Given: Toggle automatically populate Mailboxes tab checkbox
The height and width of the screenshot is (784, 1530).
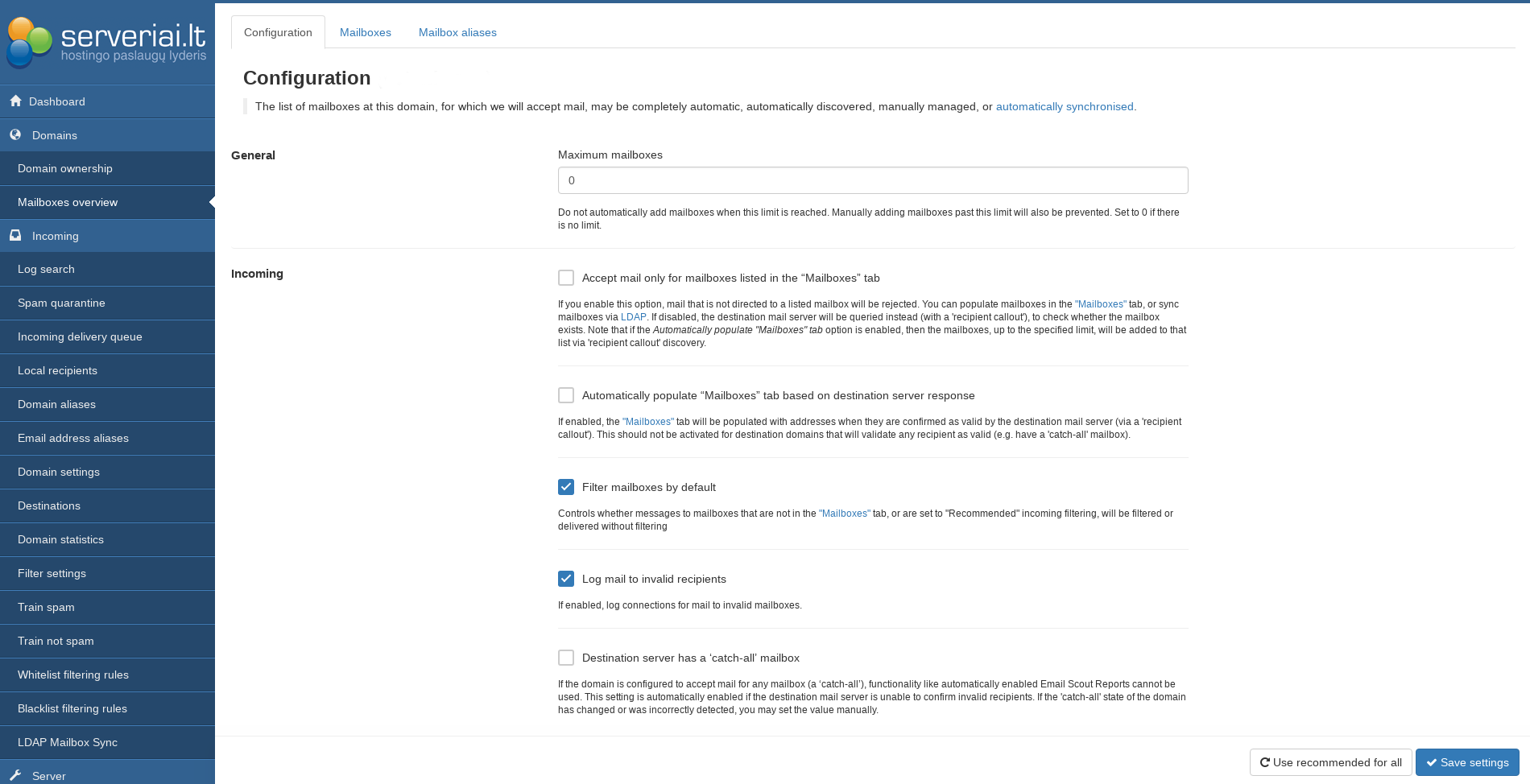Looking at the screenshot, I should click(x=566, y=395).
